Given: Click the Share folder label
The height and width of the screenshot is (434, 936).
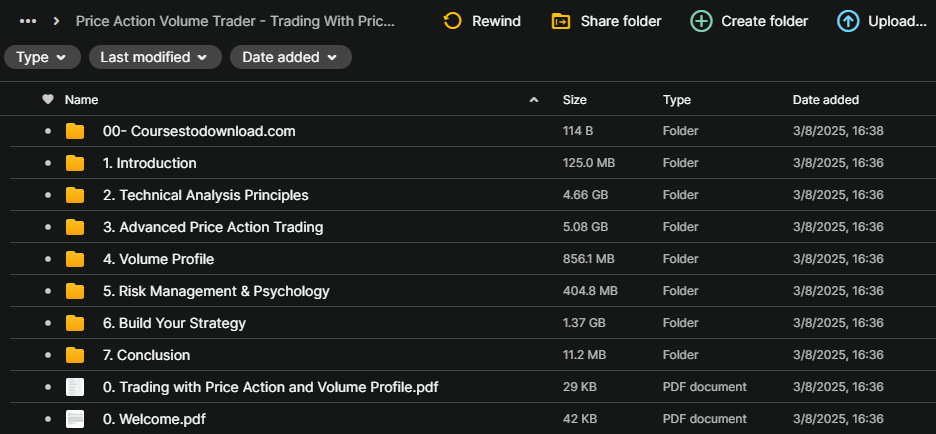Looking at the screenshot, I should pyautogui.click(x=621, y=21).
